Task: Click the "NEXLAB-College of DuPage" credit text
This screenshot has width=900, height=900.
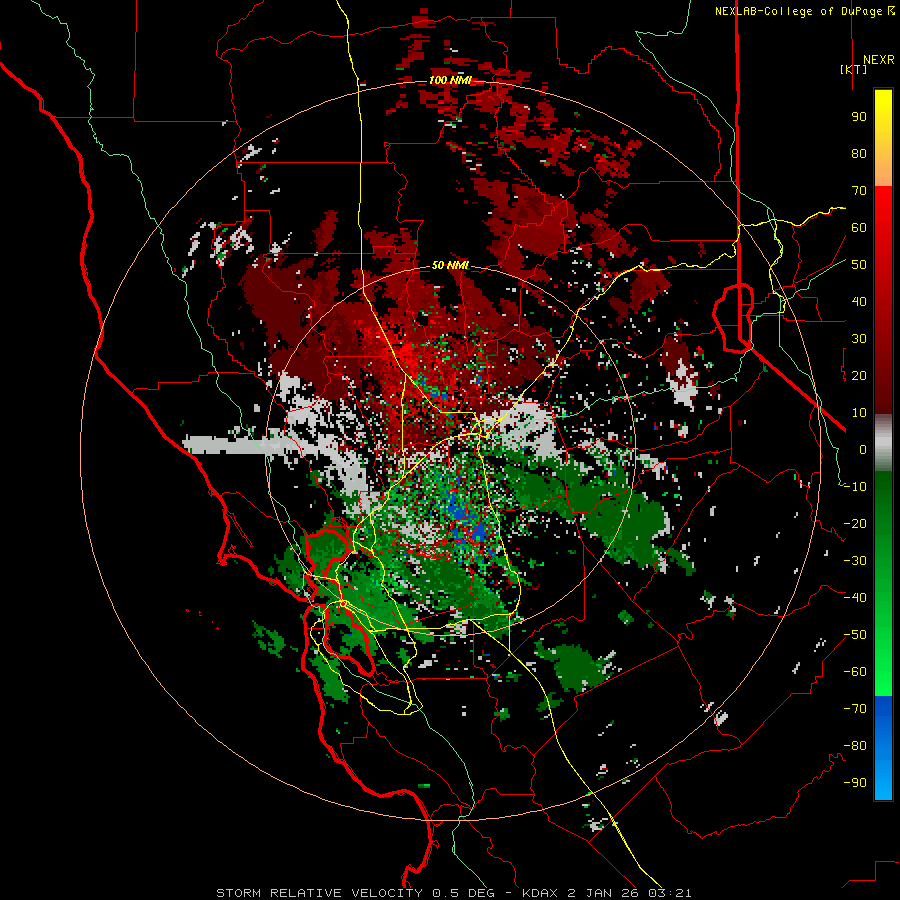Action: coord(798,11)
